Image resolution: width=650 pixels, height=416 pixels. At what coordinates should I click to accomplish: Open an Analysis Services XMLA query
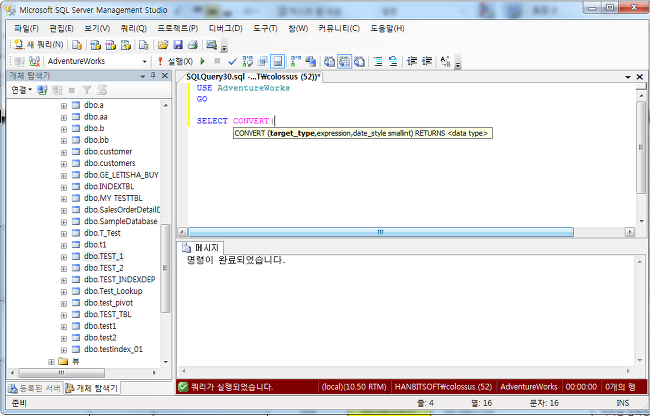[126, 45]
